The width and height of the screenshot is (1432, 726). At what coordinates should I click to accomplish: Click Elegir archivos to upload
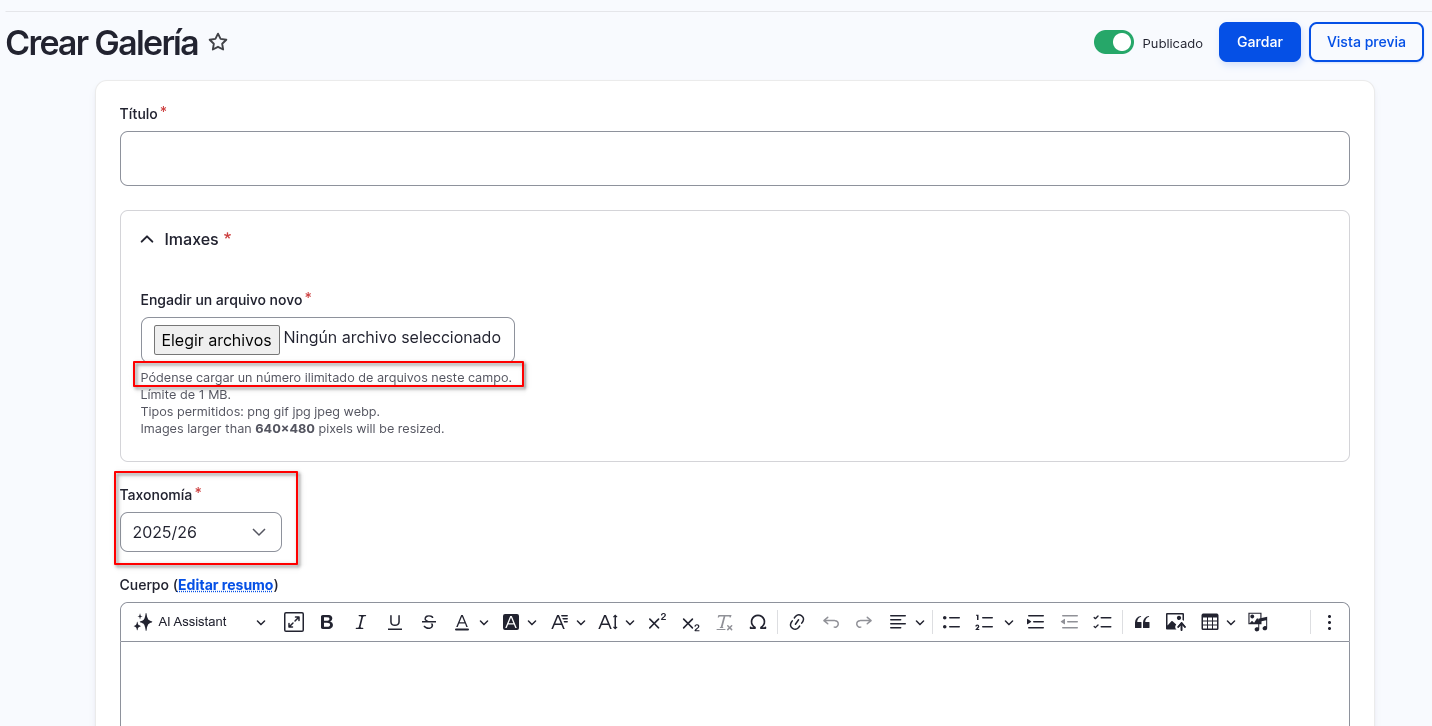coord(216,340)
